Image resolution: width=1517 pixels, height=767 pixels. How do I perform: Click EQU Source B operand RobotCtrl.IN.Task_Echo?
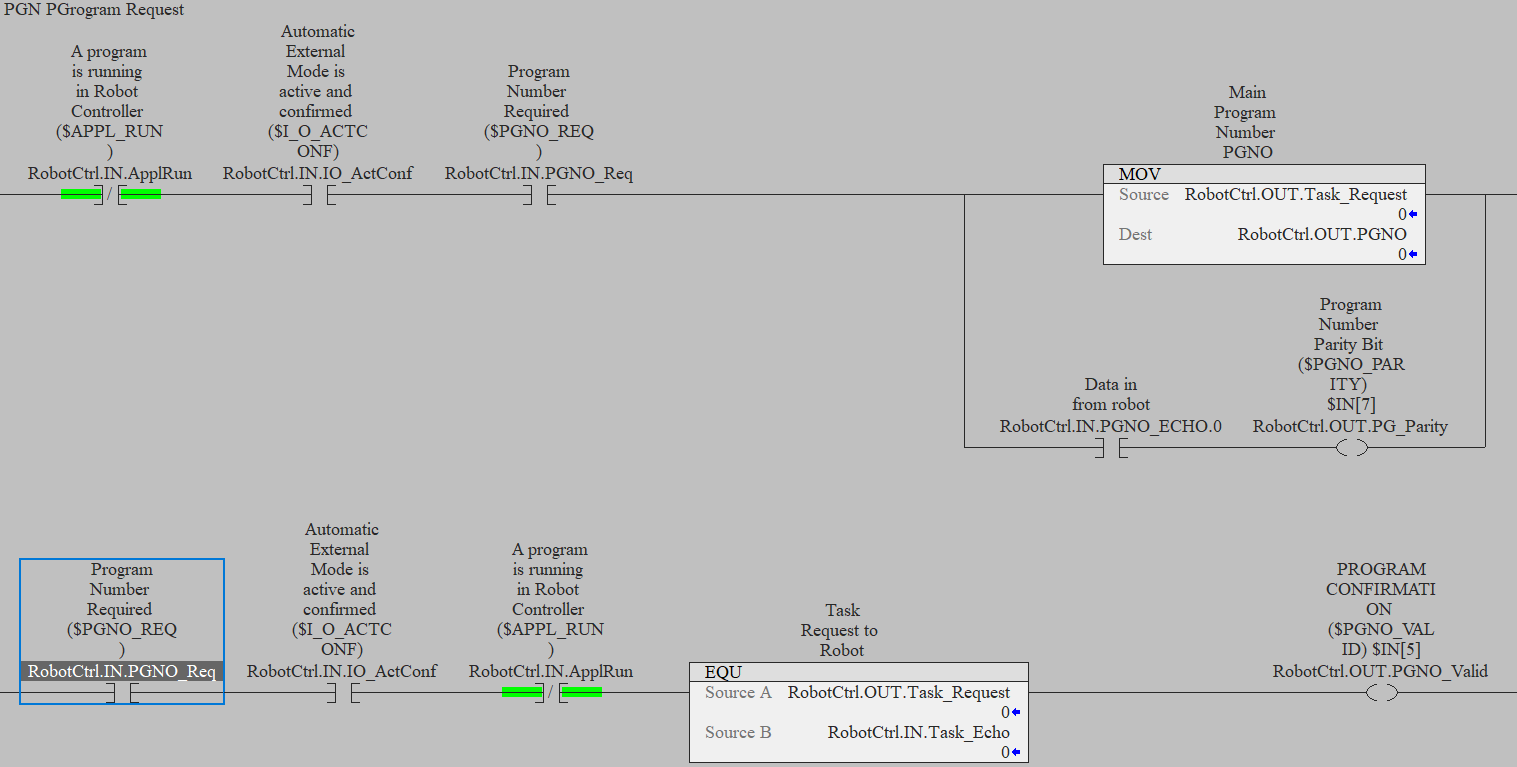point(919,732)
